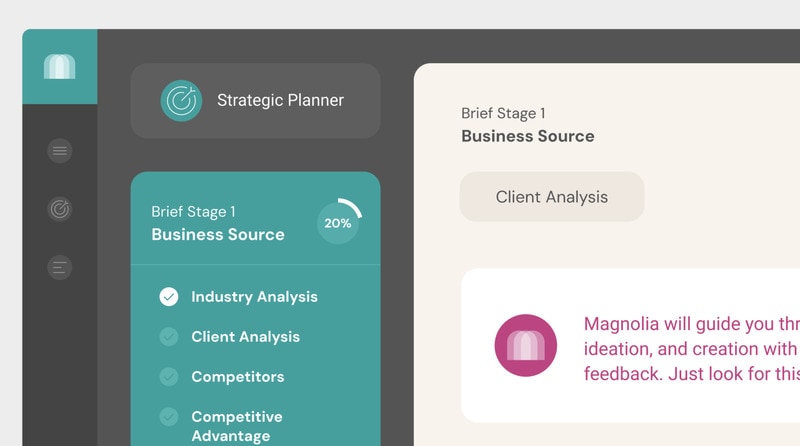Screen dimensions: 800x446
Task: Toggle the Industry Analysis checkmark
Action: (x=169, y=296)
